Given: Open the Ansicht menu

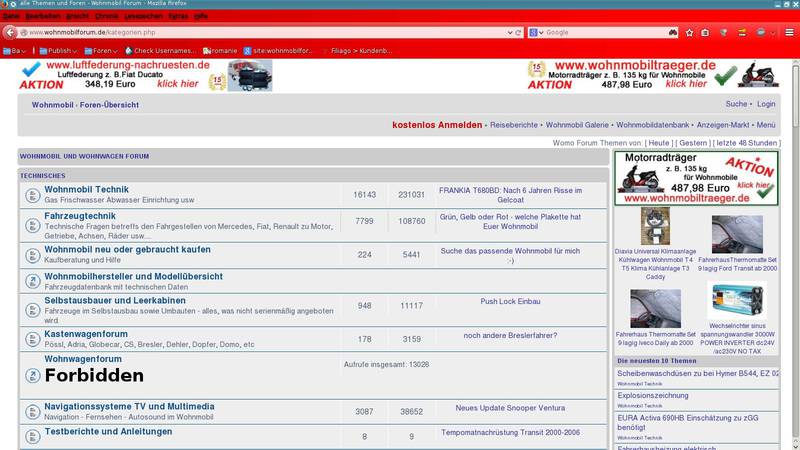Looking at the screenshot, I should tap(77, 16).
